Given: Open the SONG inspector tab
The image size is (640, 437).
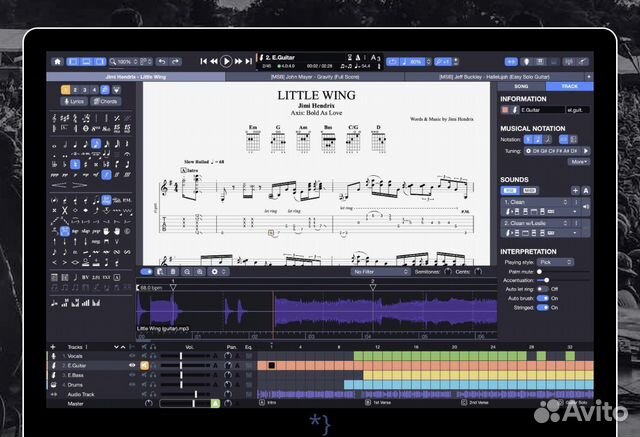Looking at the screenshot, I should (x=521, y=87).
